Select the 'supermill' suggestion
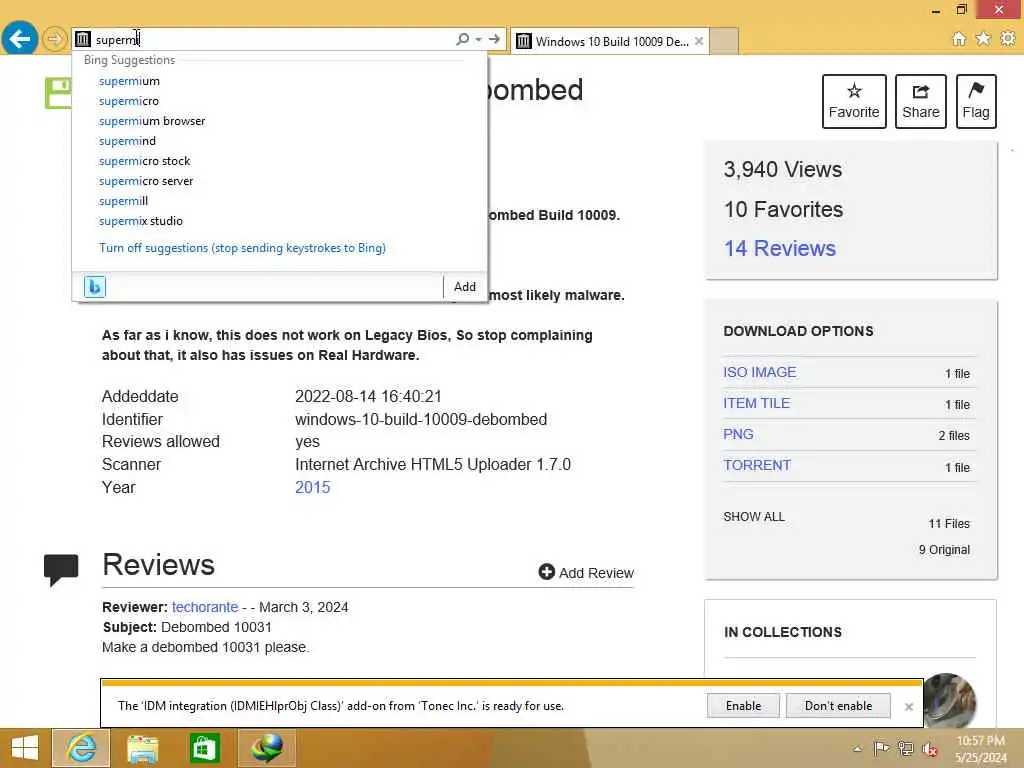This screenshot has width=1024, height=768. pos(123,200)
